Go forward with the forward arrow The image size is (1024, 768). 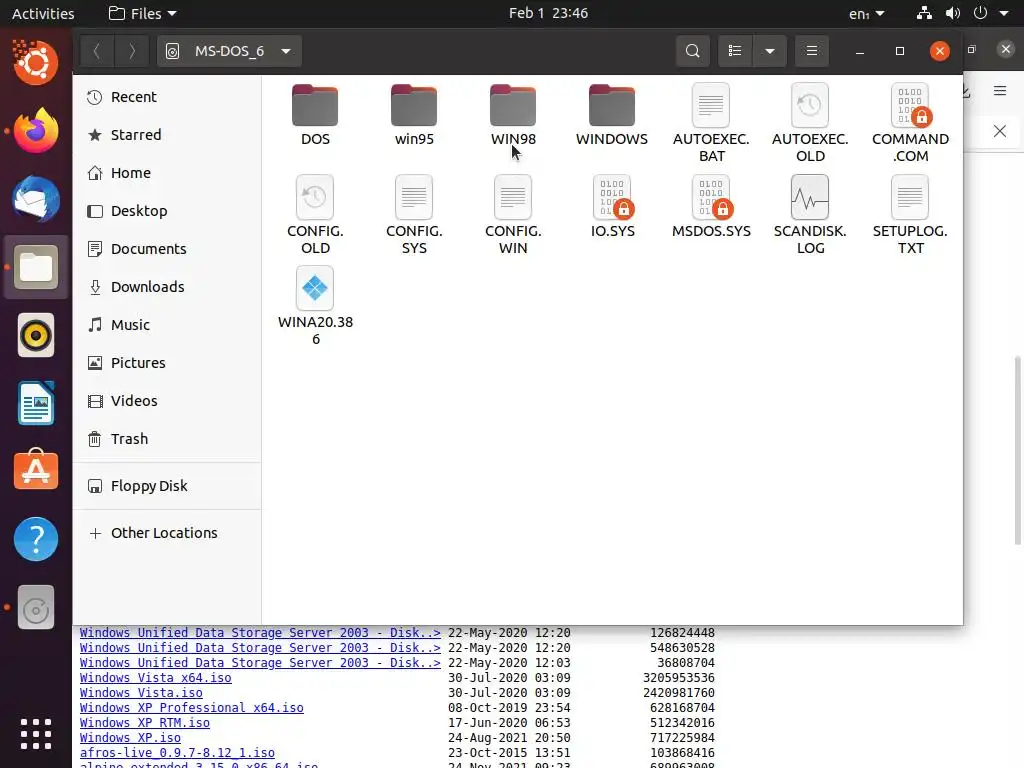(x=131, y=51)
